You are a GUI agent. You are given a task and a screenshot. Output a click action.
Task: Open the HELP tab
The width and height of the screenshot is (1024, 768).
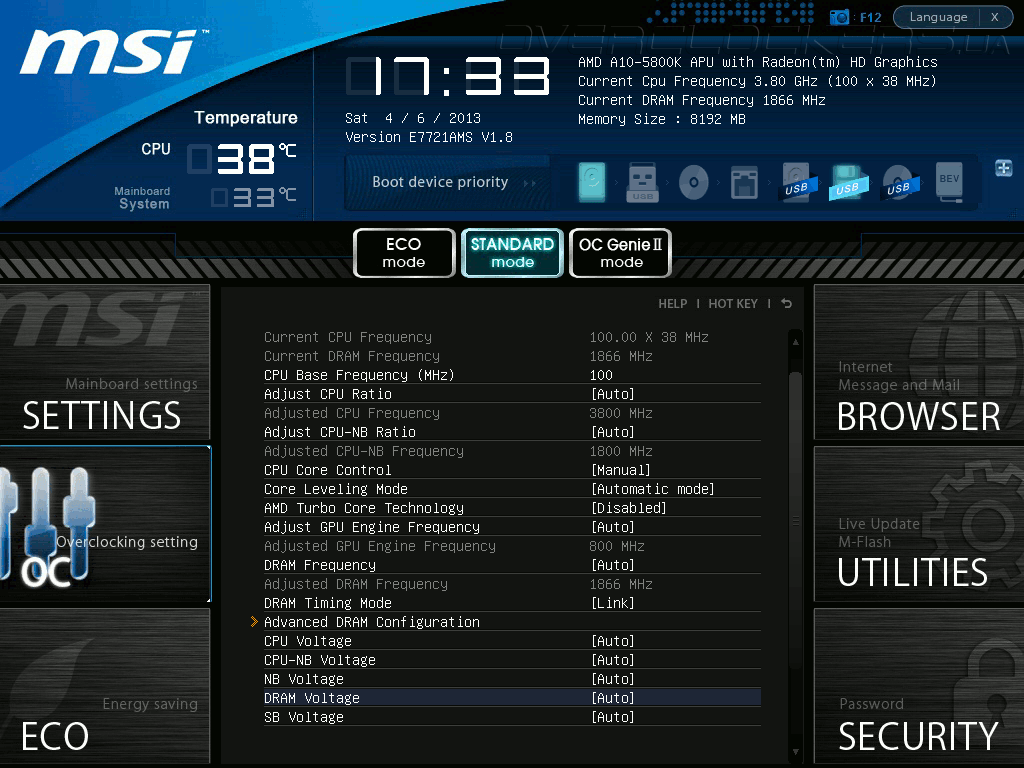(x=672, y=304)
